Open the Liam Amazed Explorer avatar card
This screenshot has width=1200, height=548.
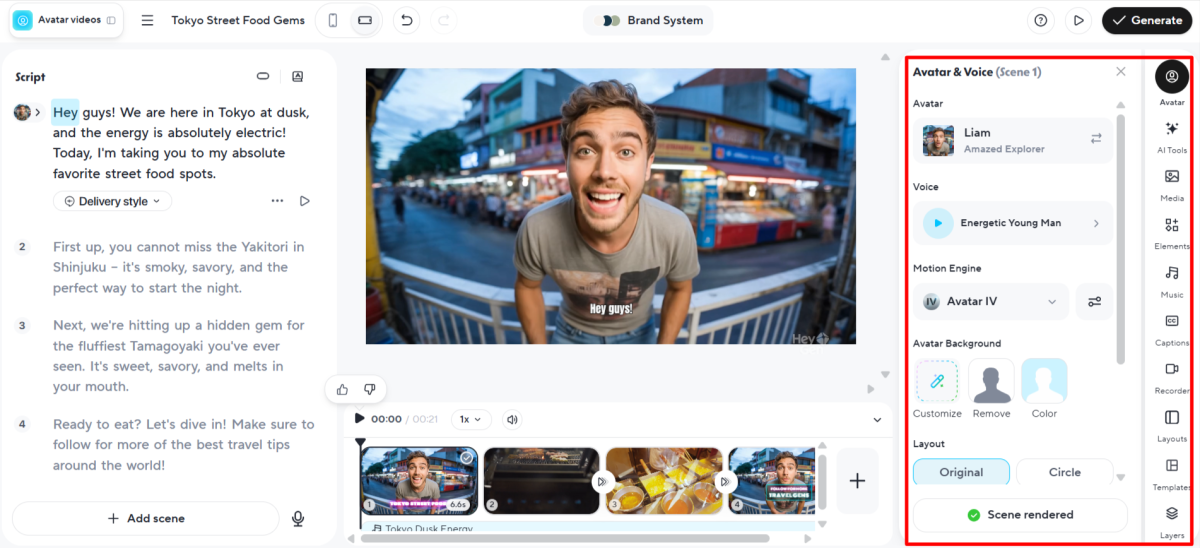tap(1012, 140)
